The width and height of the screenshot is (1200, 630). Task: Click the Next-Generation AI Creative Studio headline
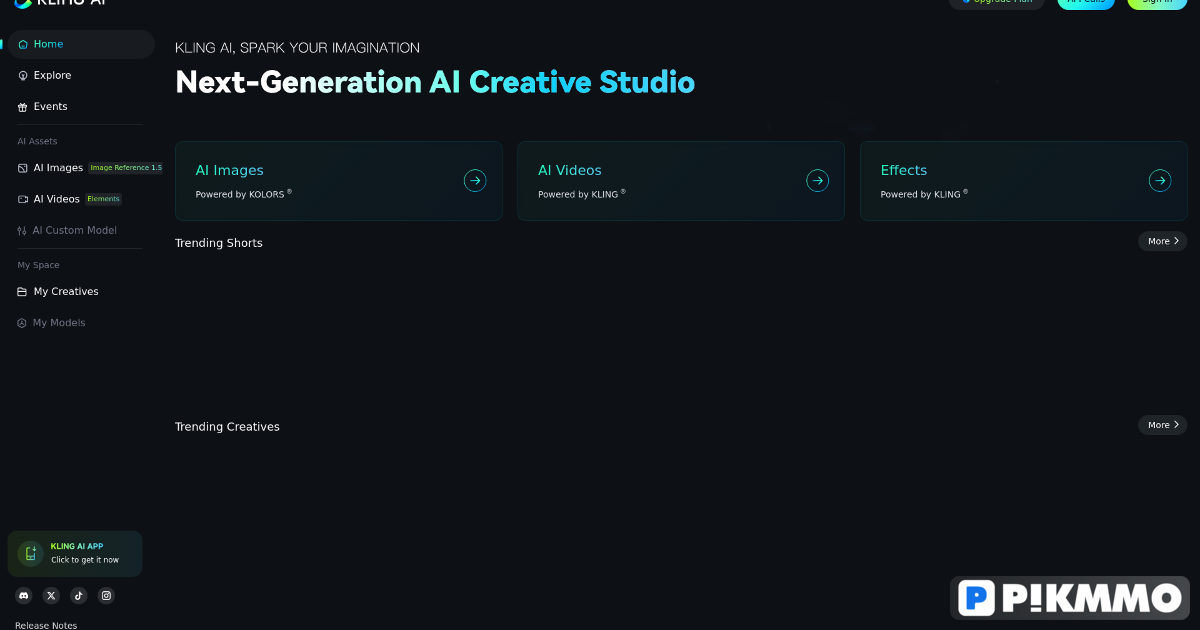pos(435,82)
